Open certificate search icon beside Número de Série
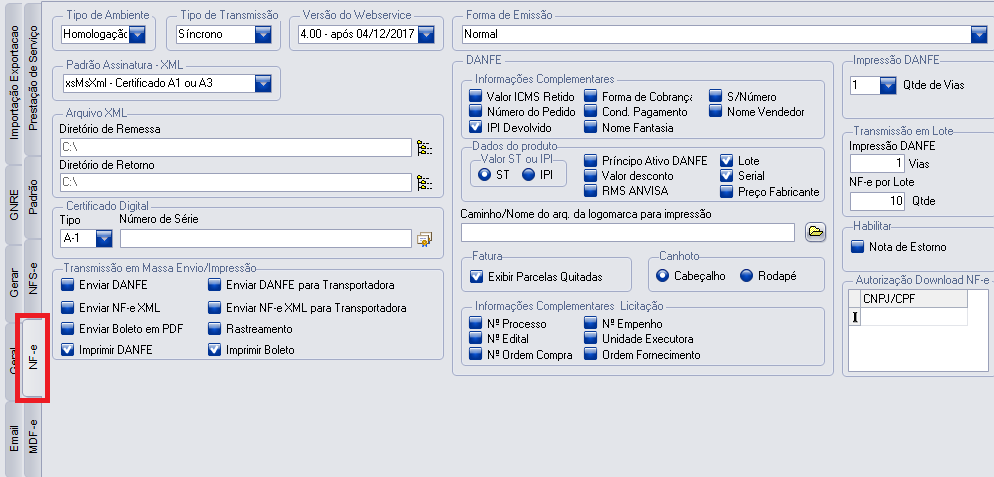 click(425, 238)
